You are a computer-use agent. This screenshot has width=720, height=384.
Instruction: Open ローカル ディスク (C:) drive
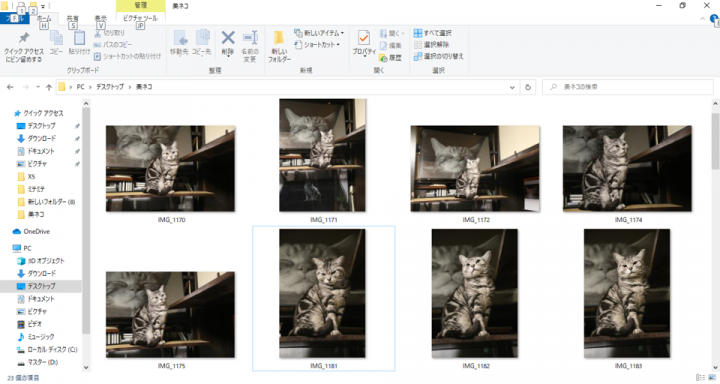pyautogui.click(x=52, y=350)
